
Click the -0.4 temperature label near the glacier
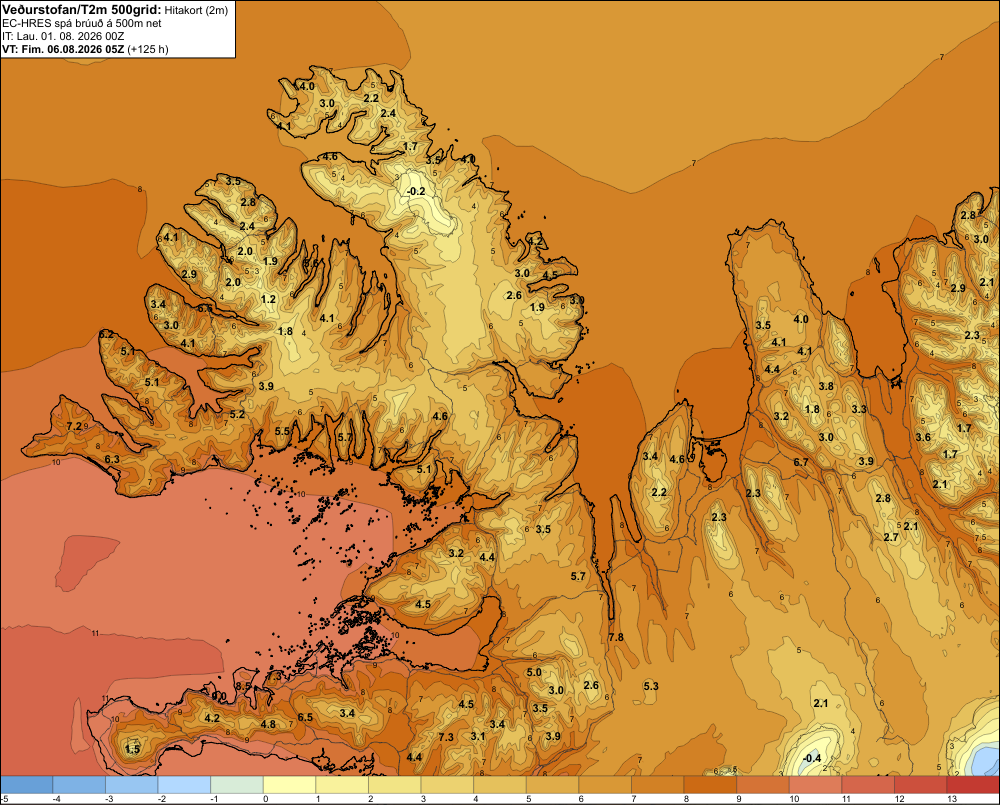coord(811,758)
